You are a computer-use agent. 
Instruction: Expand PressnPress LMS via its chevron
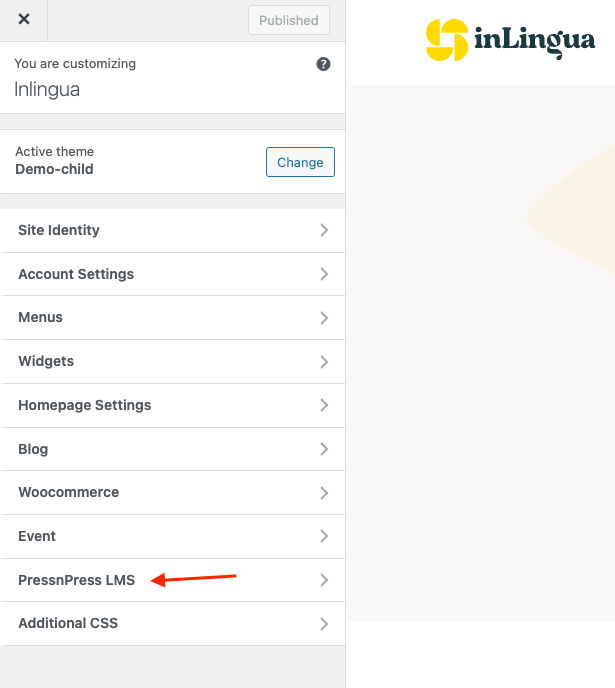pyautogui.click(x=323, y=580)
